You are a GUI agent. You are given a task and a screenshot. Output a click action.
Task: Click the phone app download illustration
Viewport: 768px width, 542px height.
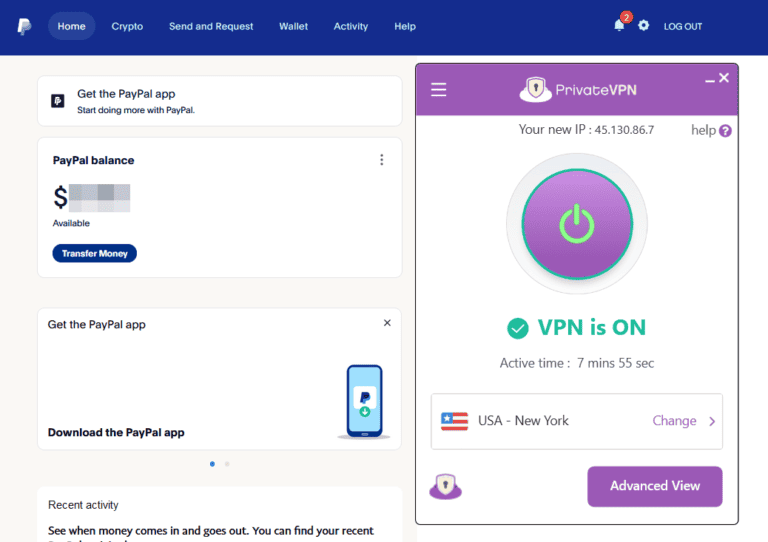(x=364, y=402)
